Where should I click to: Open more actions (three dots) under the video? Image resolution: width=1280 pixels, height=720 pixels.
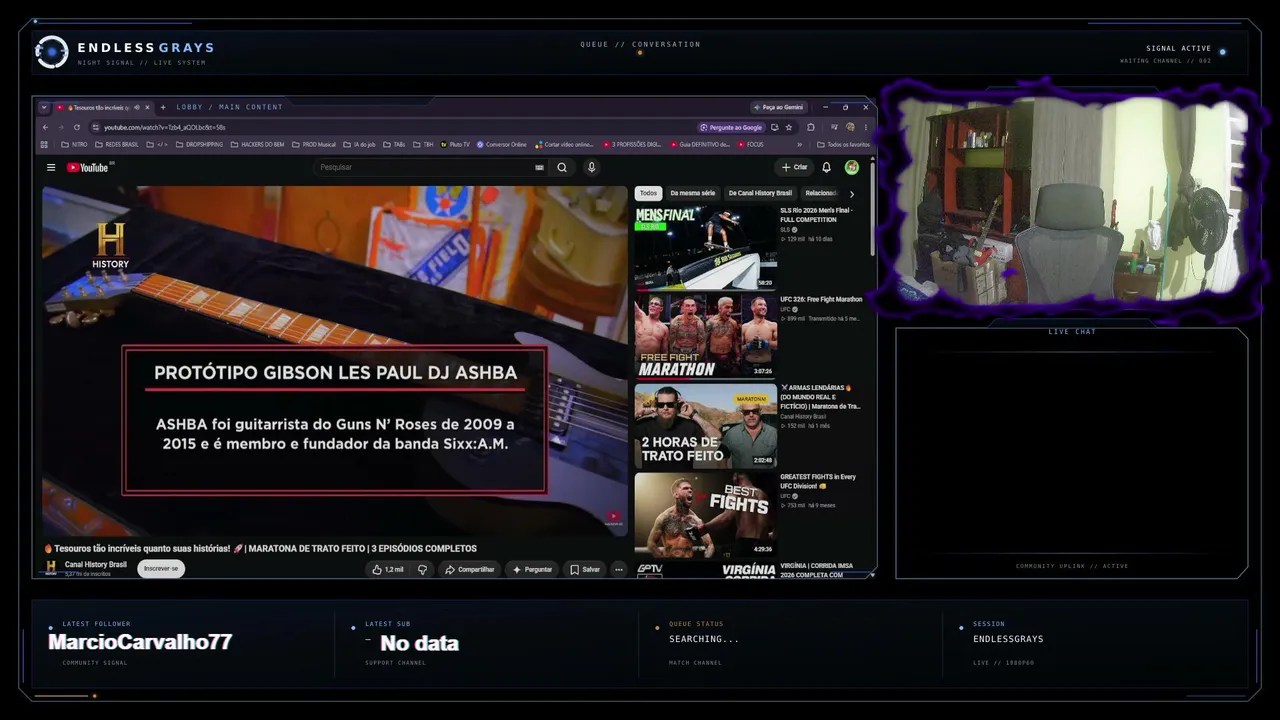coord(619,569)
